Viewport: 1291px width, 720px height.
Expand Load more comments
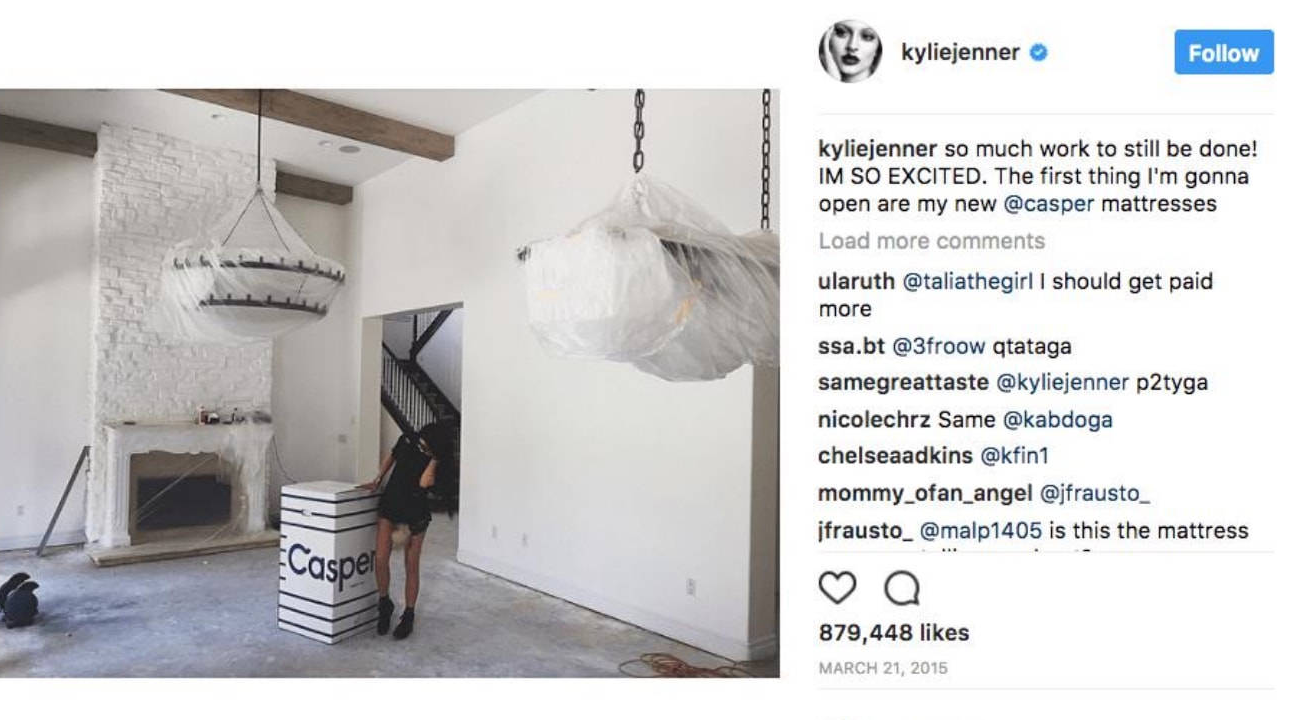pos(931,241)
